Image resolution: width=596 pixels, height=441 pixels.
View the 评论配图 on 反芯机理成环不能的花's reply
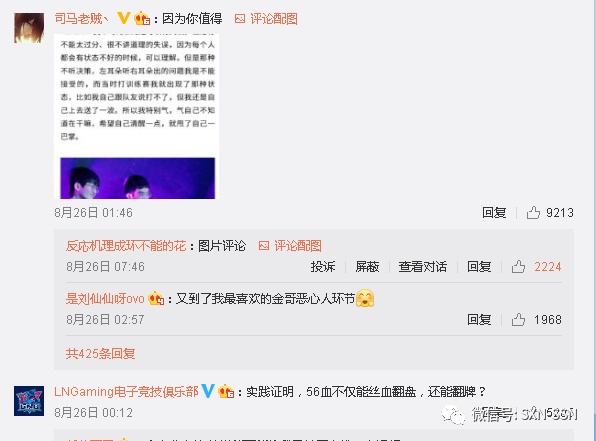(x=290, y=246)
